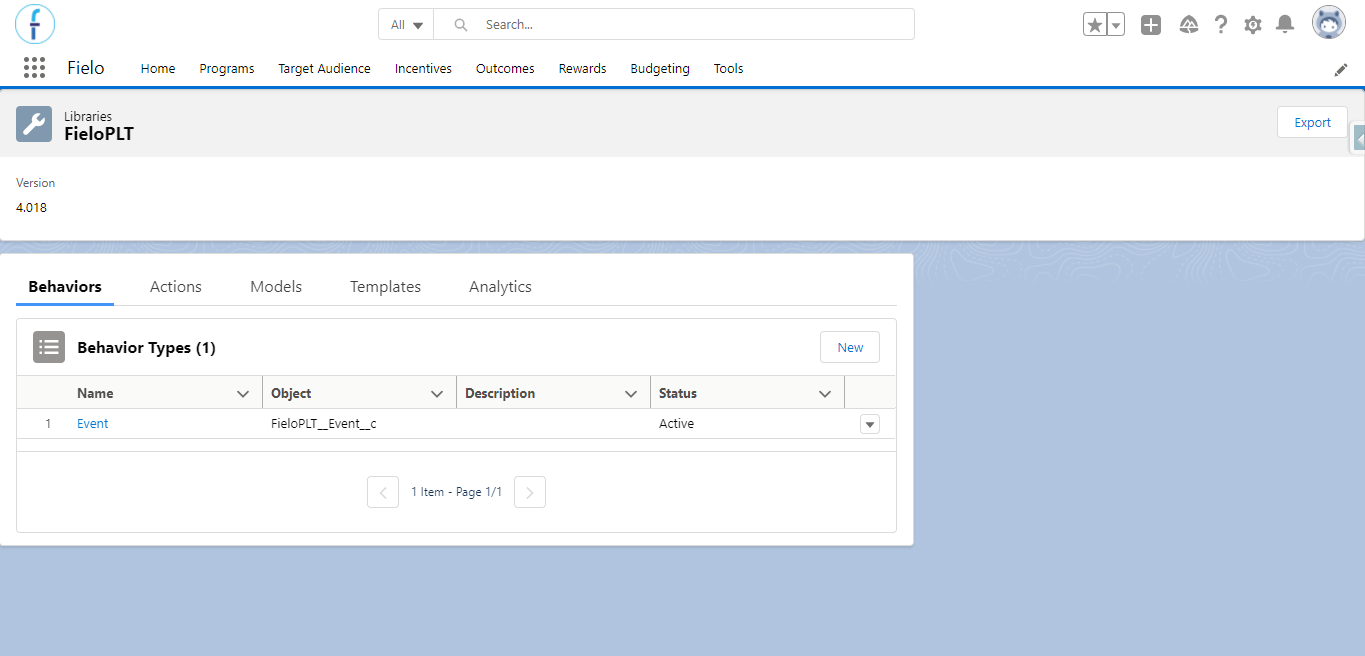Screen dimensions: 1365x656
Task: Open the Home nav item
Action: 158,69
